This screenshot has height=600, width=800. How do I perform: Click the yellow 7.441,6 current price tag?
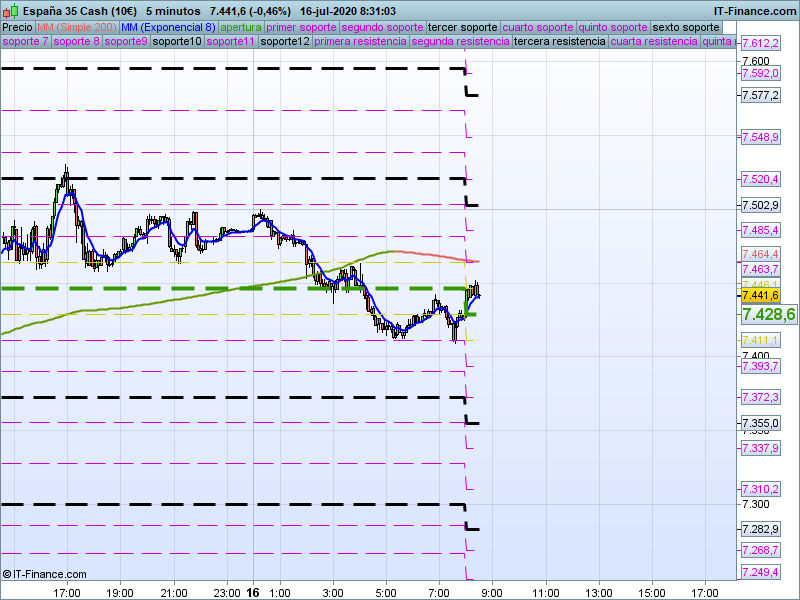point(760,295)
